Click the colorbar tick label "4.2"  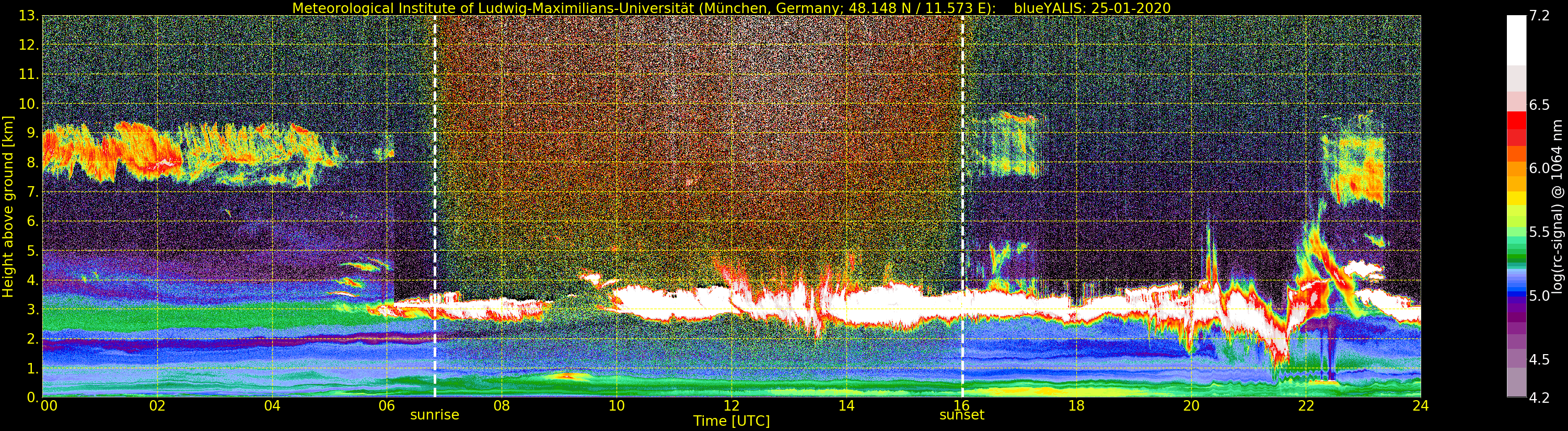[x=1539, y=398]
